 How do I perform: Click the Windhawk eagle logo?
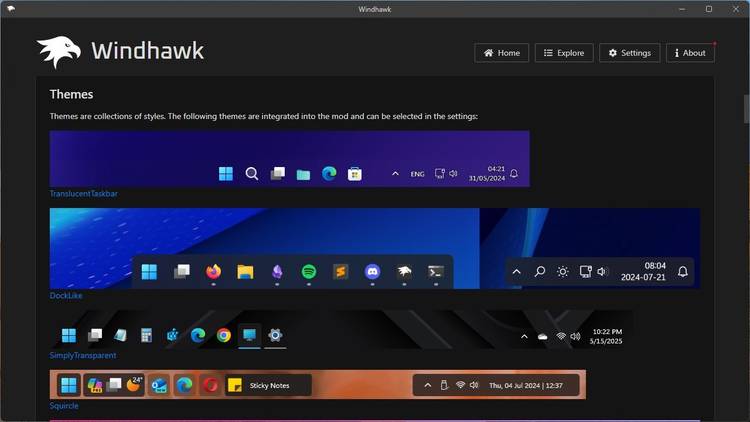tap(59, 52)
